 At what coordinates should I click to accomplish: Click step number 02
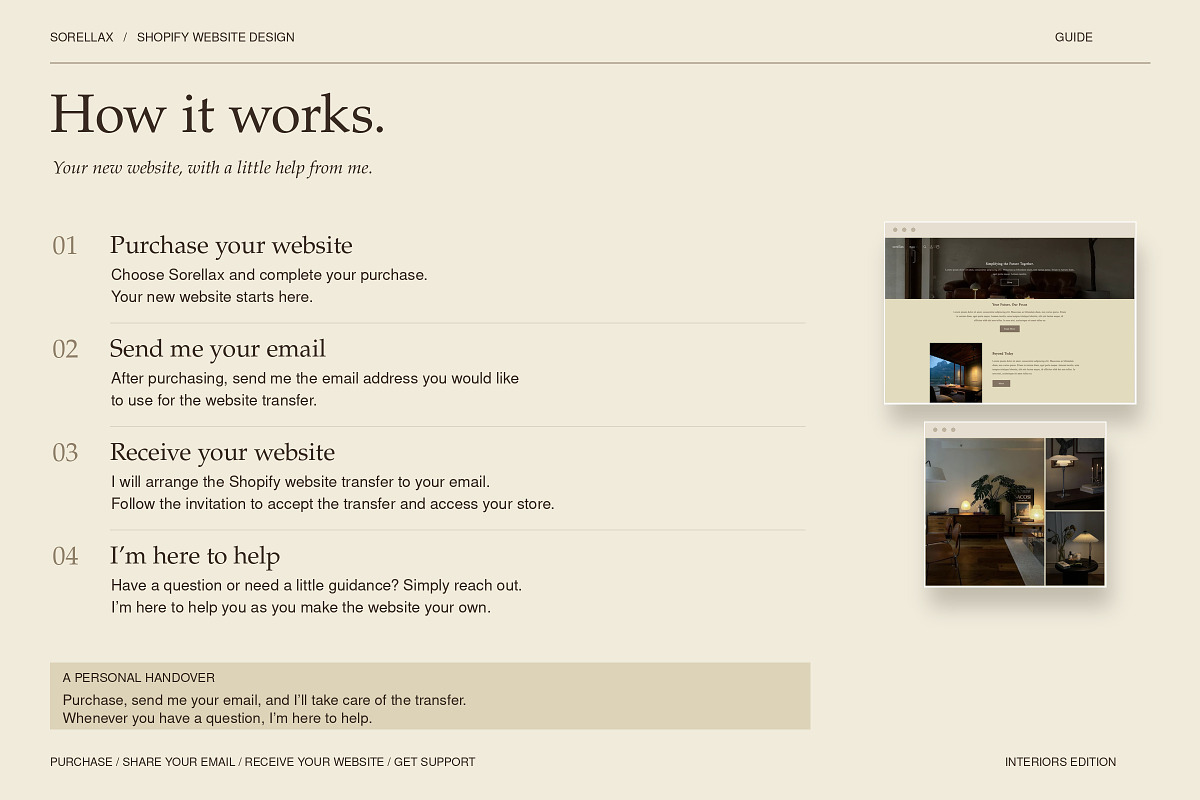[x=65, y=349]
